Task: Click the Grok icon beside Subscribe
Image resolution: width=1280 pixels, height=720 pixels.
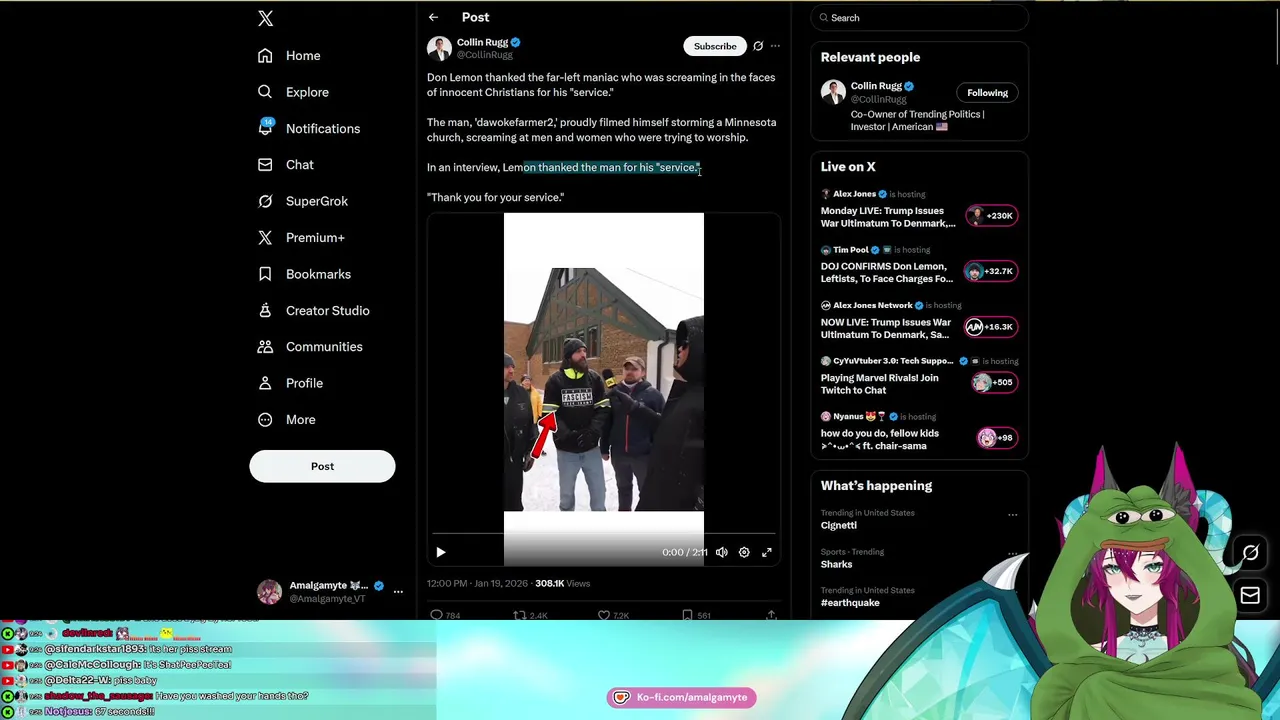Action: click(758, 46)
